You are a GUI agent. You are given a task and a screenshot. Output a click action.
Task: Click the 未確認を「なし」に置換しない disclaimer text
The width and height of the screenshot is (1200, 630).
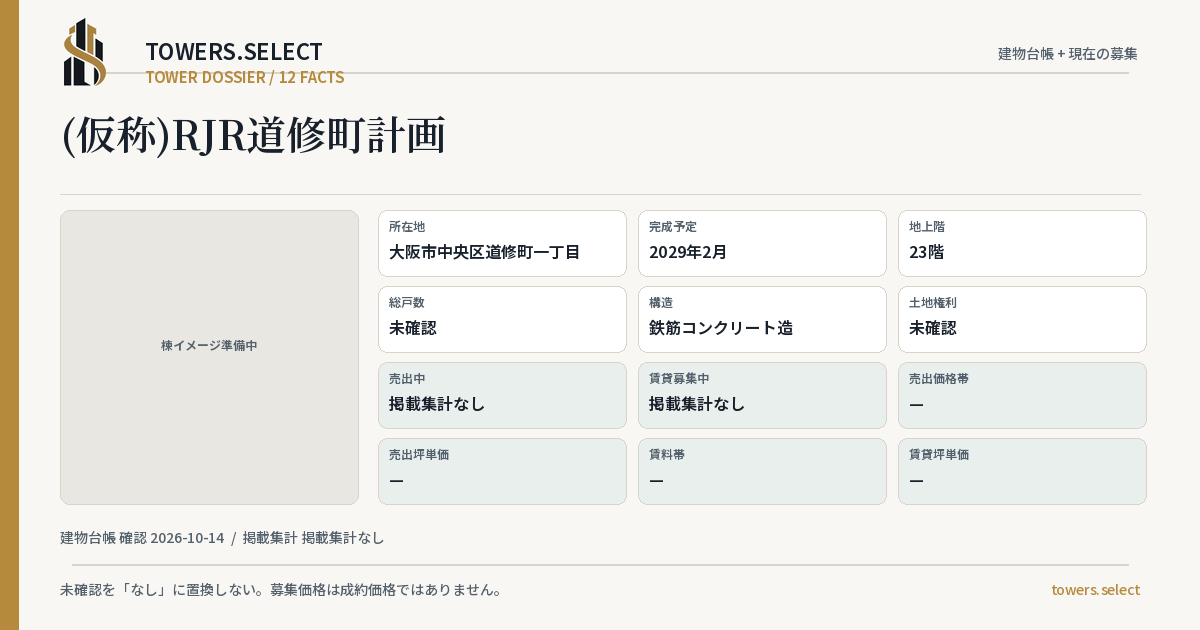coord(281,590)
